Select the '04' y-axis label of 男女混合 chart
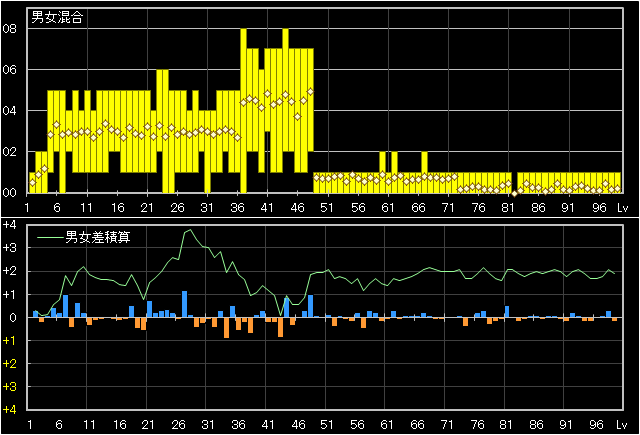640x435 pixels. click(9, 111)
